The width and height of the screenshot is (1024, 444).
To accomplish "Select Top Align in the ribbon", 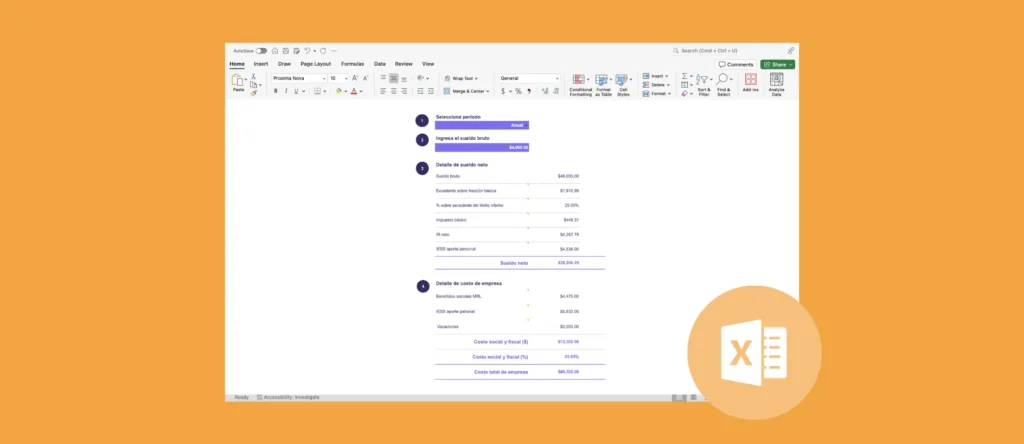I will (x=383, y=78).
